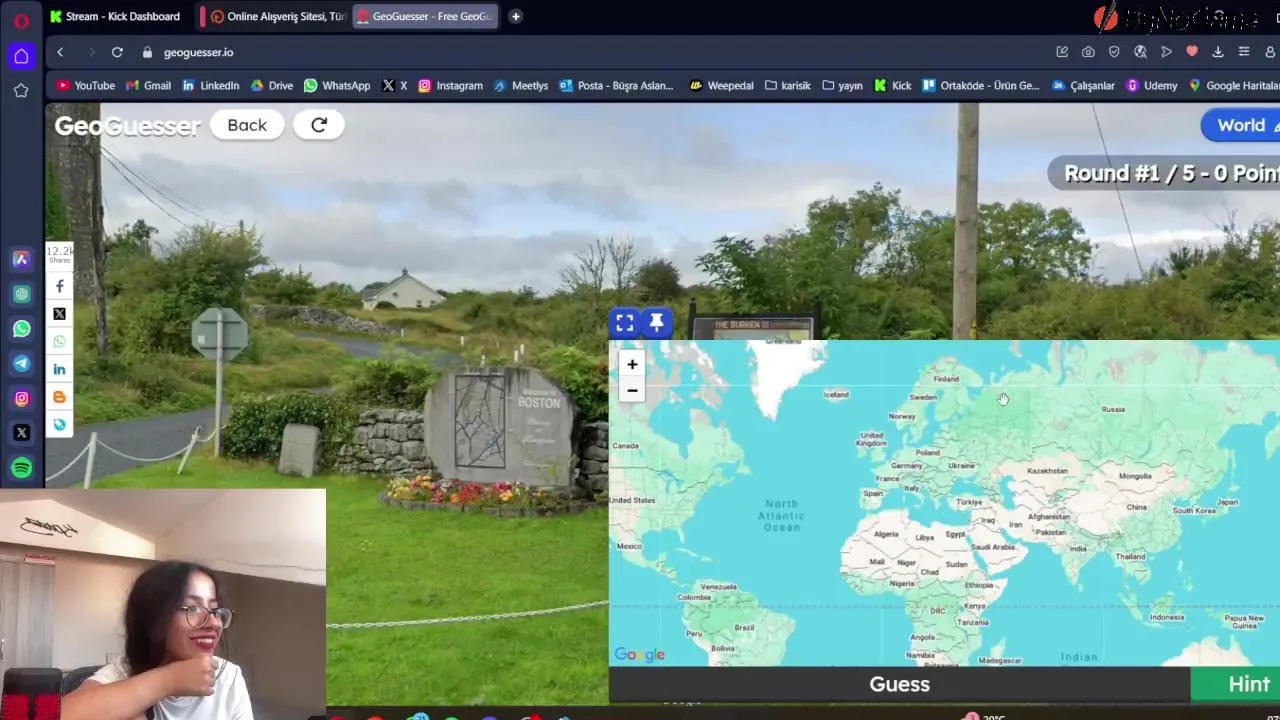Open Opera sidebar bookmarks star icon

pyautogui.click(x=21, y=91)
